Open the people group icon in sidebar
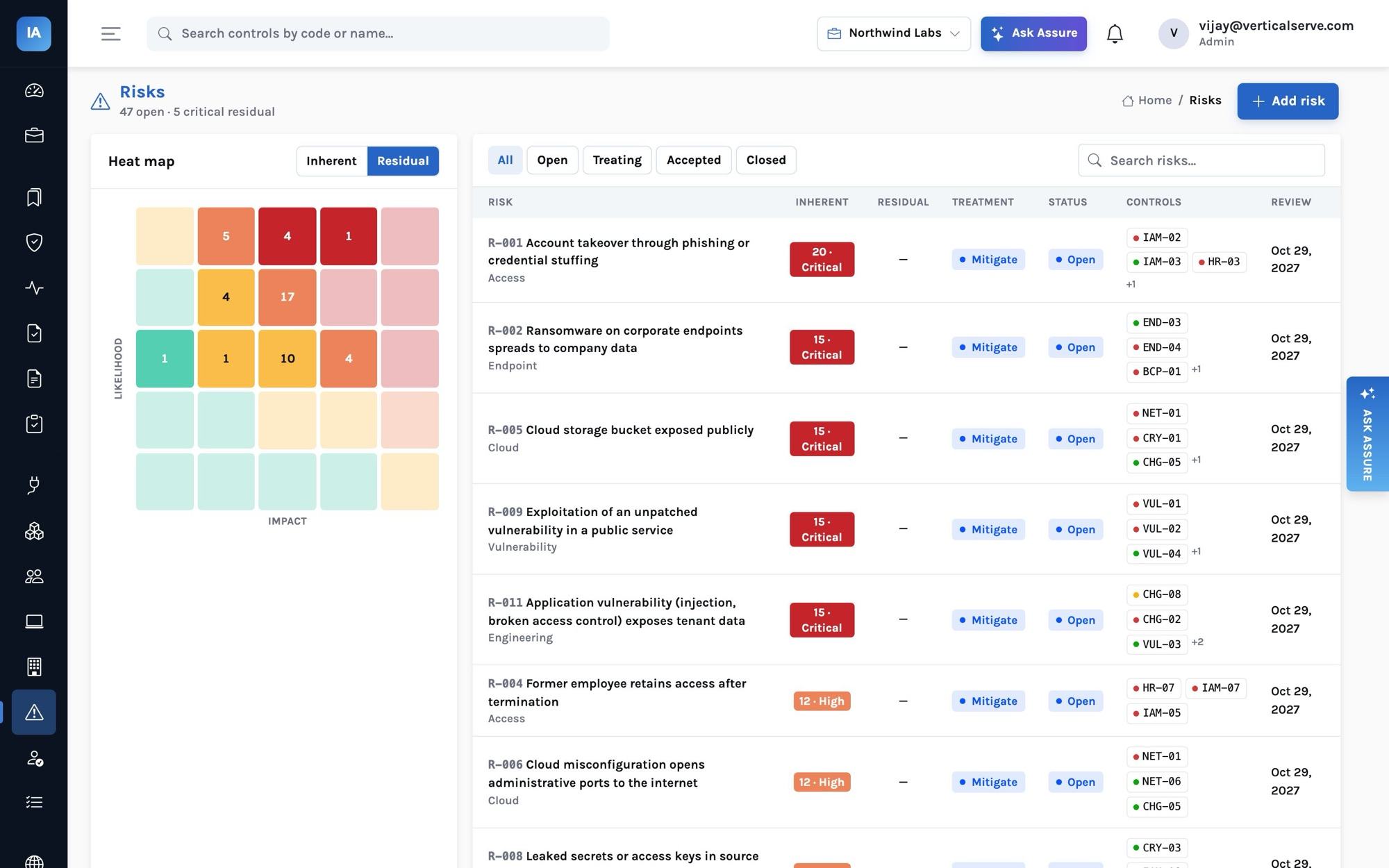1389x868 pixels. point(34,576)
